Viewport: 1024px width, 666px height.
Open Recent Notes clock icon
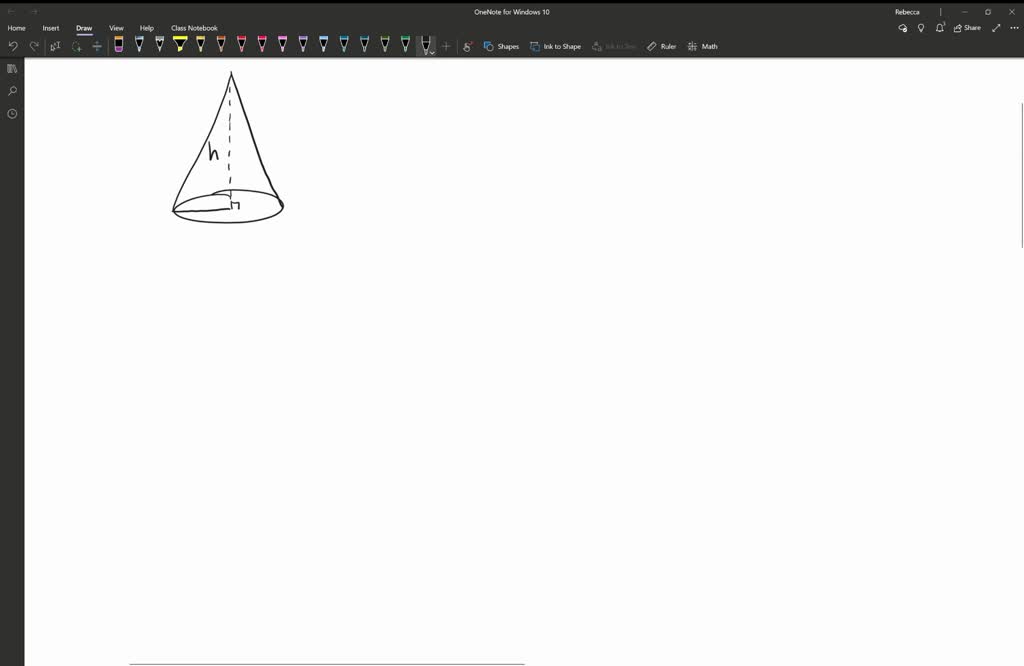pyautogui.click(x=12, y=114)
